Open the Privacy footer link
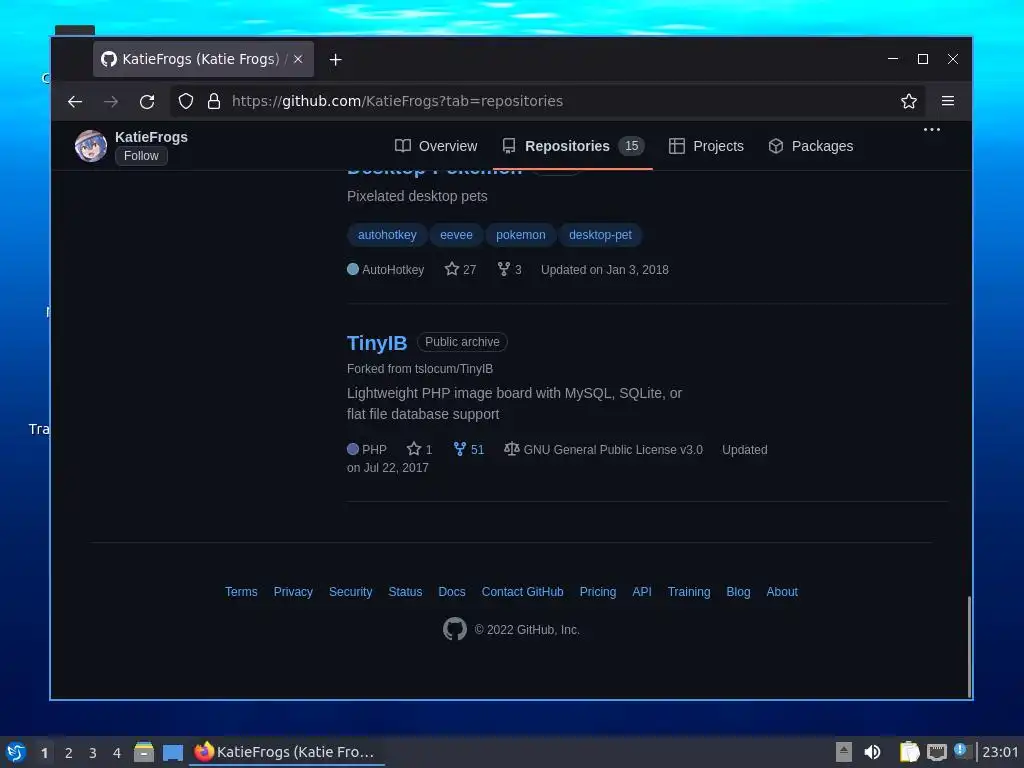Screen dimensions: 1024x768 [x=293, y=592]
